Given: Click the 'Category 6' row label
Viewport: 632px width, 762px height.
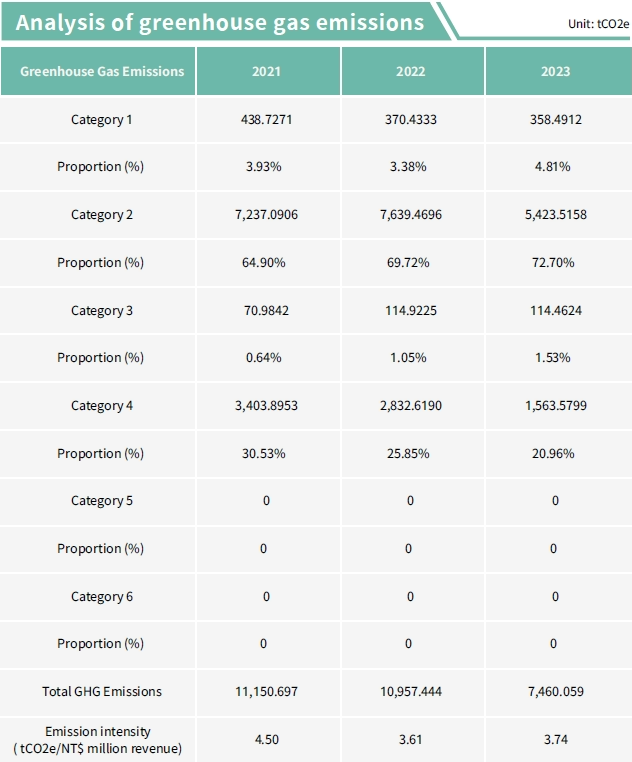Looking at the screenshot, I should tap(101, 596).
